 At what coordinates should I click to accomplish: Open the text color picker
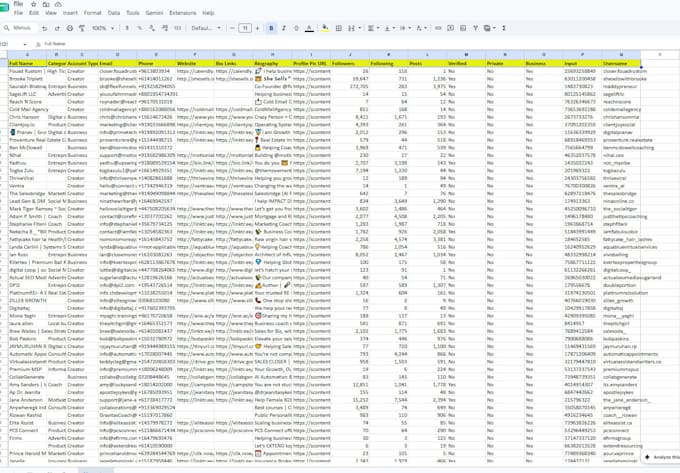pyautogui.click(x=309, y=28)
